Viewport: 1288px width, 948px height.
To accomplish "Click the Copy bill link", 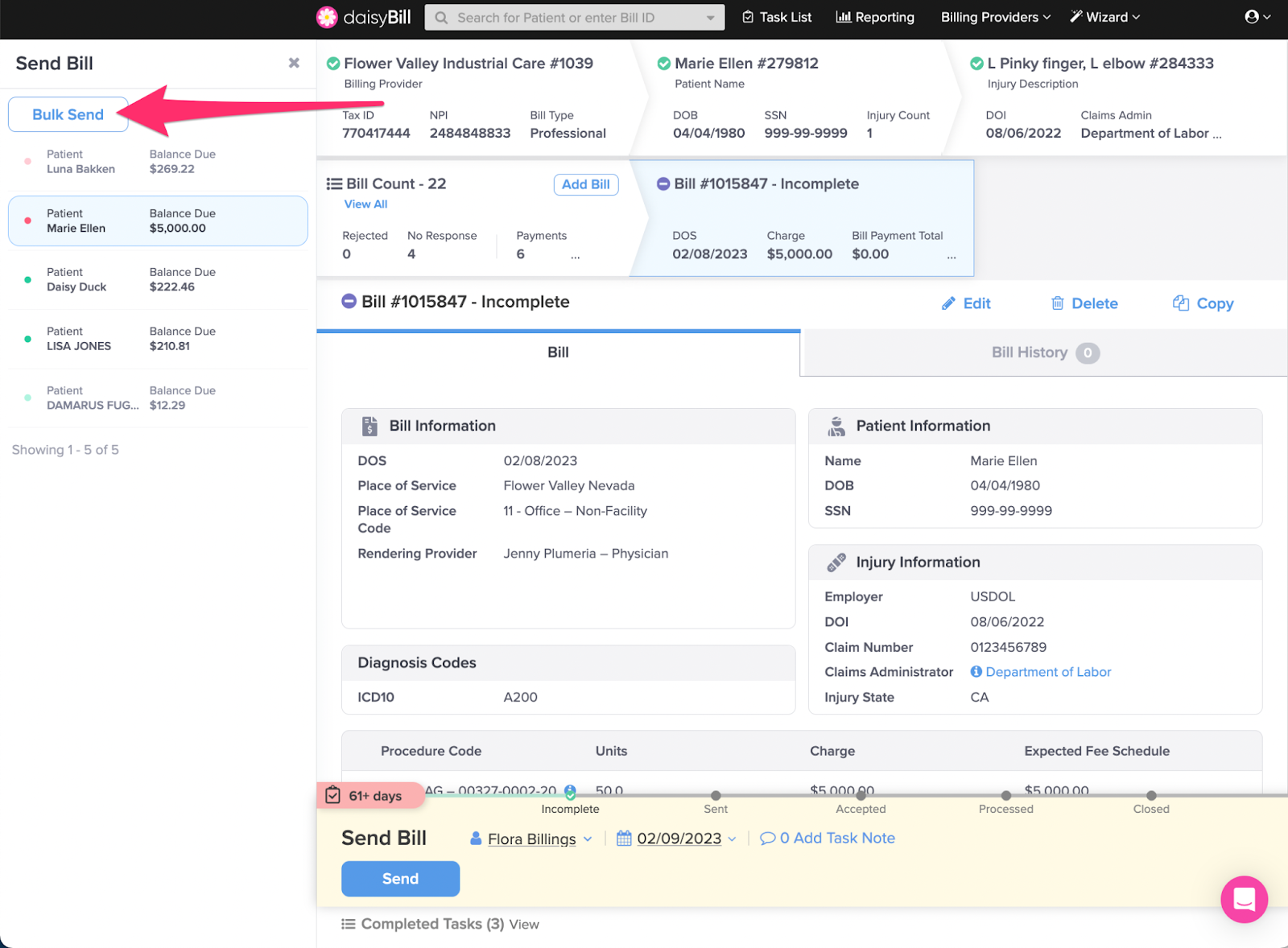I will click(1203, 303).
